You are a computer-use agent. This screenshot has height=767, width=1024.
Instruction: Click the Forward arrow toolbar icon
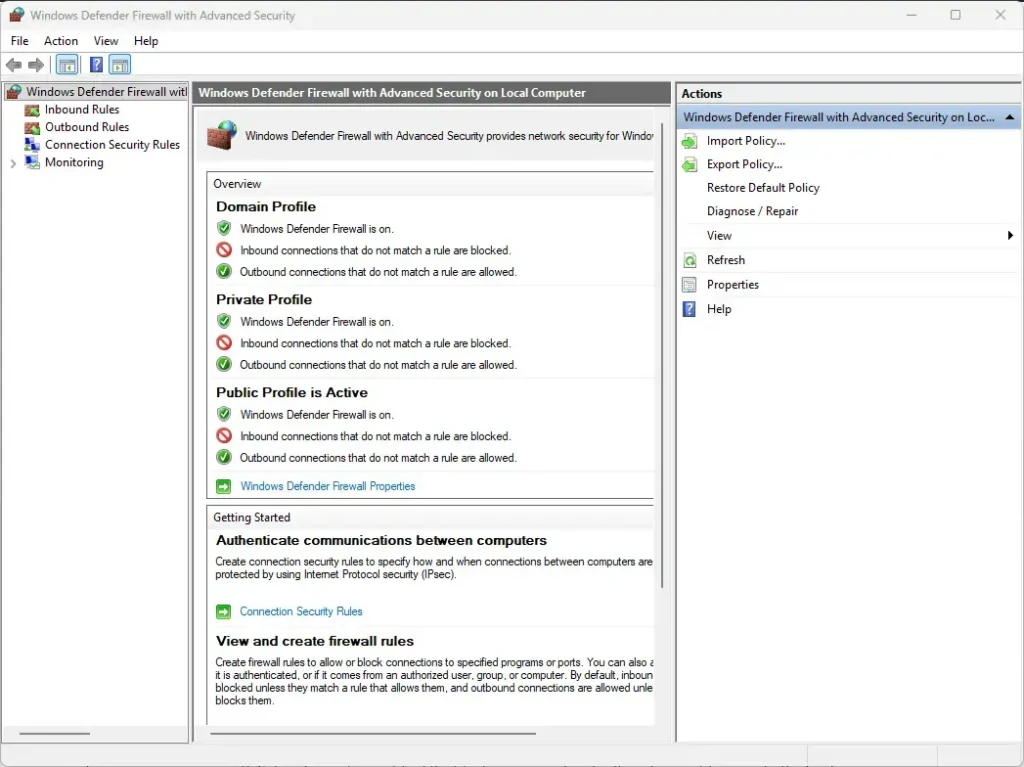[37, 65]
